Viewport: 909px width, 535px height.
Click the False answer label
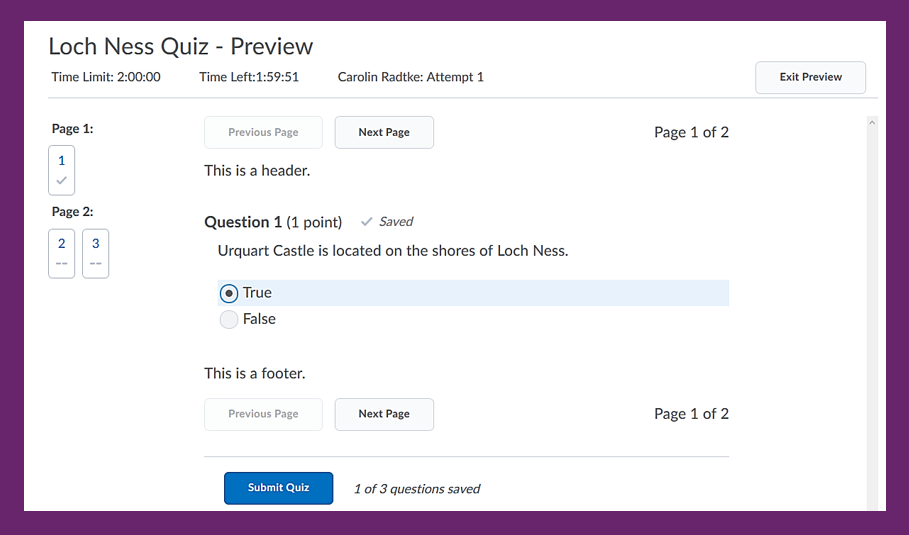point(259,319)
